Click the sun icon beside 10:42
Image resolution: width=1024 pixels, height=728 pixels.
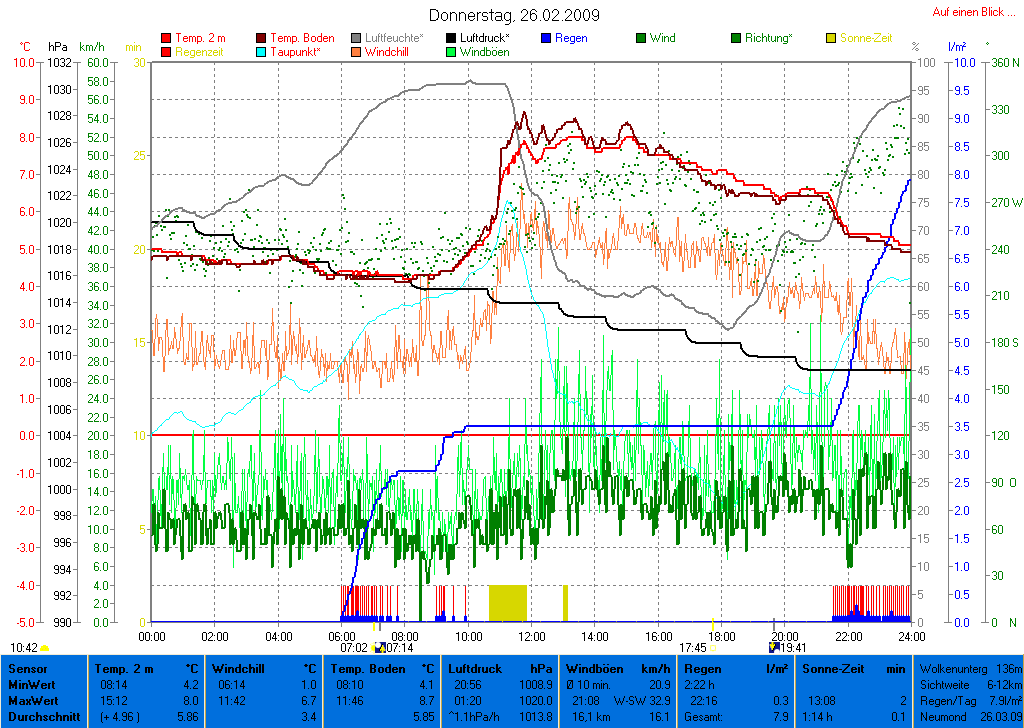(x=45, y=648)
